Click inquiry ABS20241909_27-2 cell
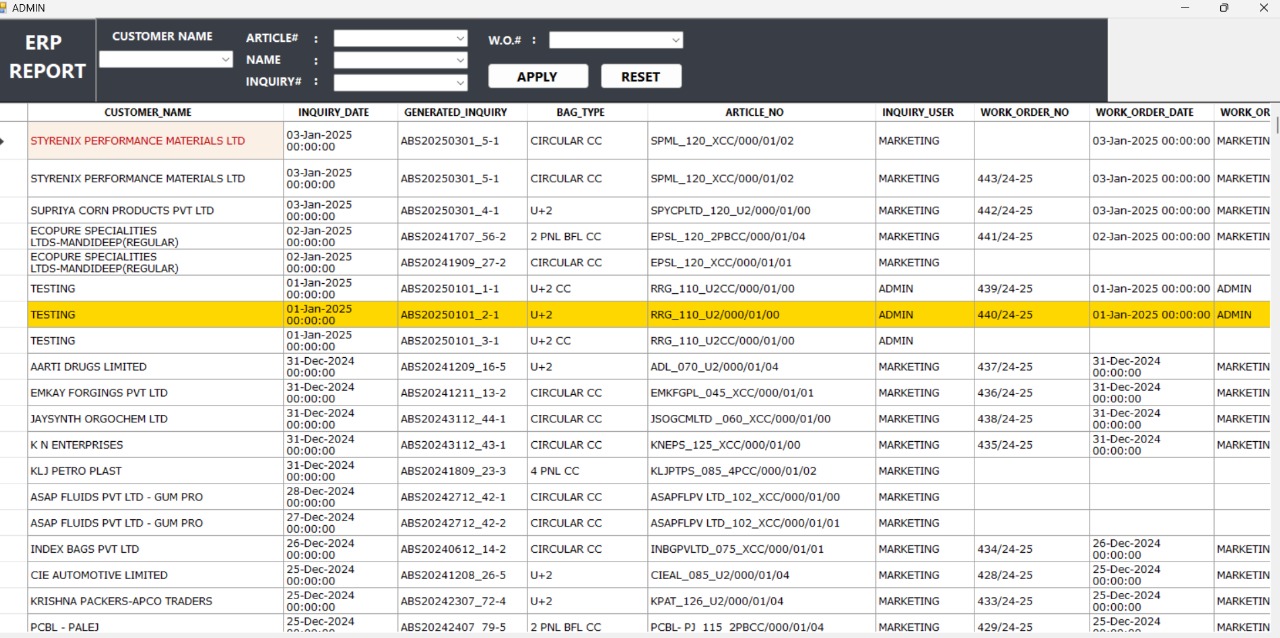The height and width of the screenshot is (638, 1280). [x=462, y=263]
